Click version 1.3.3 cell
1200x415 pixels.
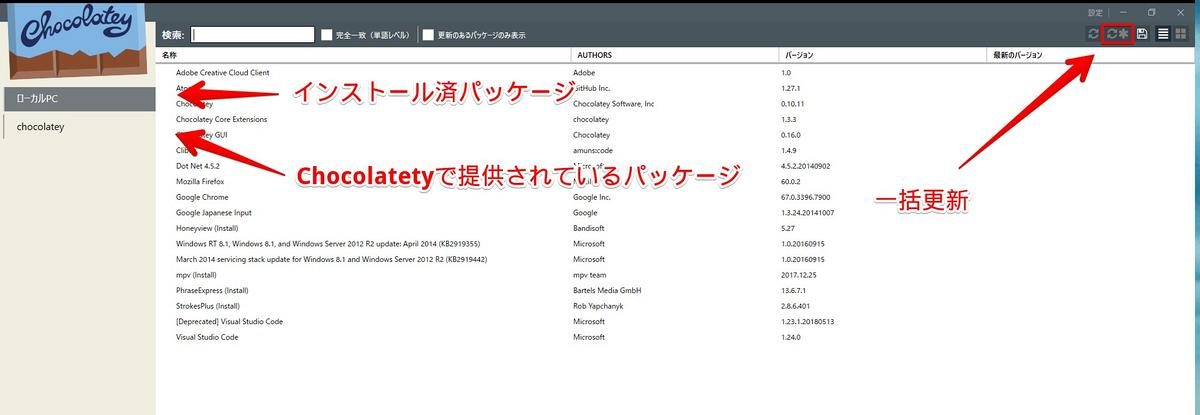[790, 119]
